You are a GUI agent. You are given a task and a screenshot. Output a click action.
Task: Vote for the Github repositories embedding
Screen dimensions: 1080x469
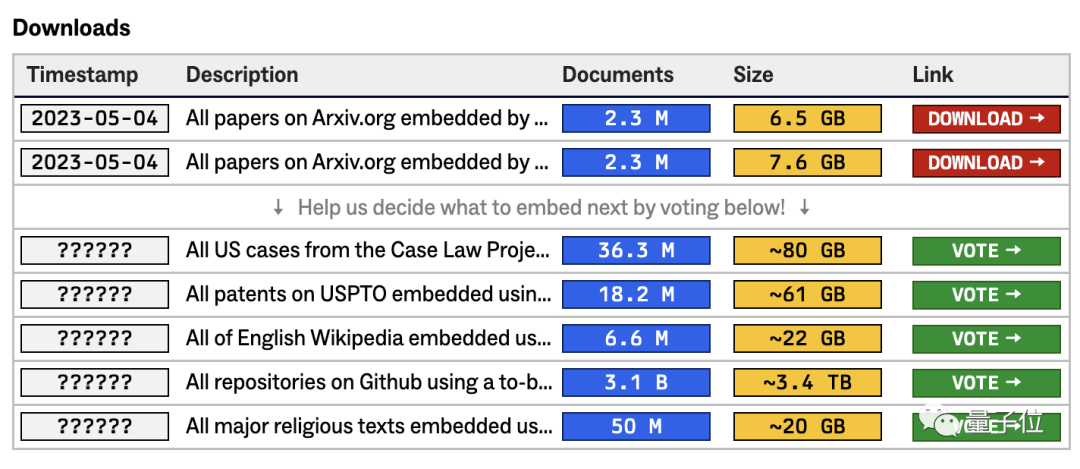click(x=986, y=383)
